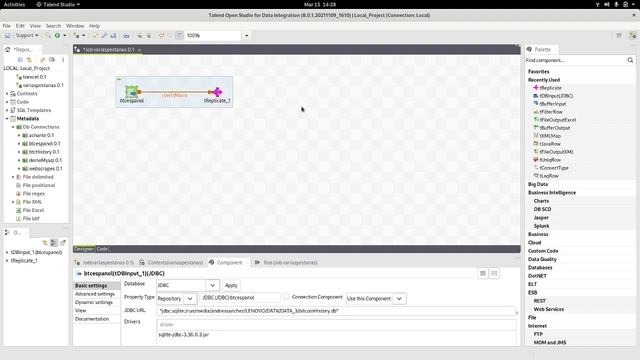Click the table-layout view icon in Component panel
640x360 pixels.
(x=483, y=273)
